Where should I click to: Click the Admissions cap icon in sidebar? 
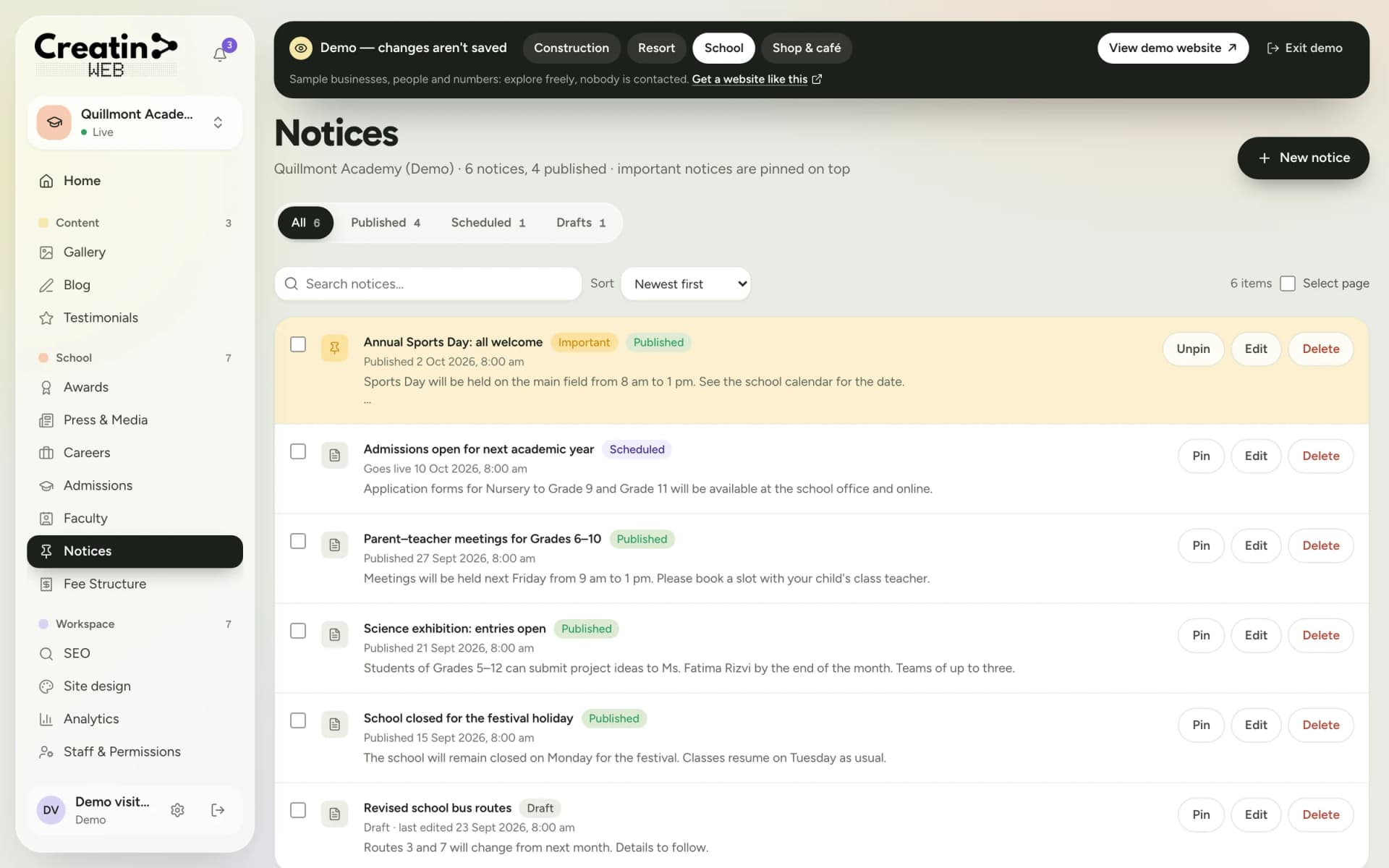pos(46,486)
